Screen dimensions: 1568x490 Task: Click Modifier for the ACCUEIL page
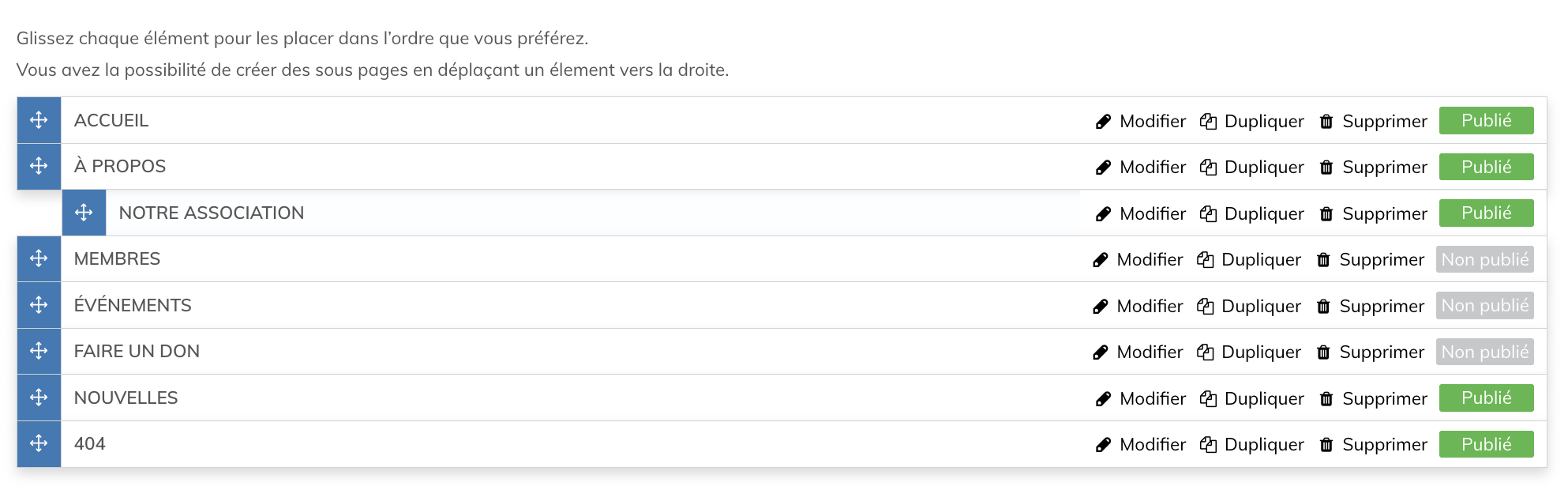tap(1152, 122)
